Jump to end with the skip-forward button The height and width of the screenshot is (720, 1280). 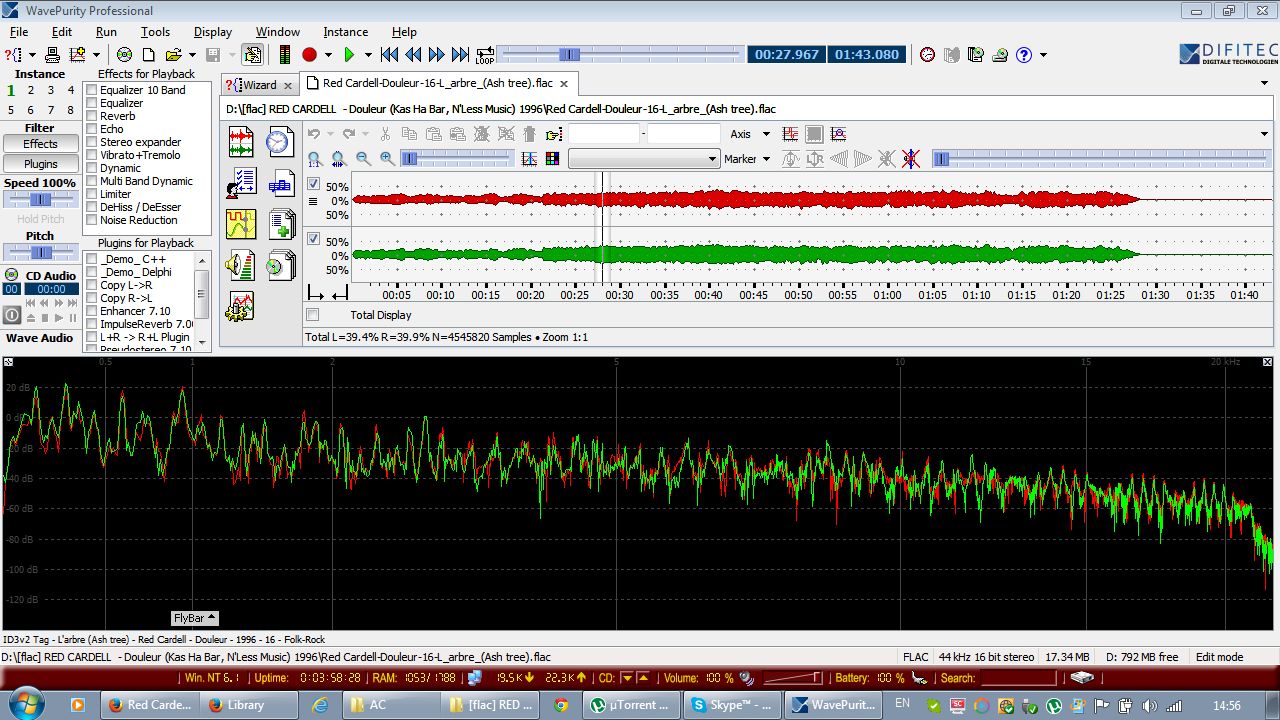tap(460, 55)
